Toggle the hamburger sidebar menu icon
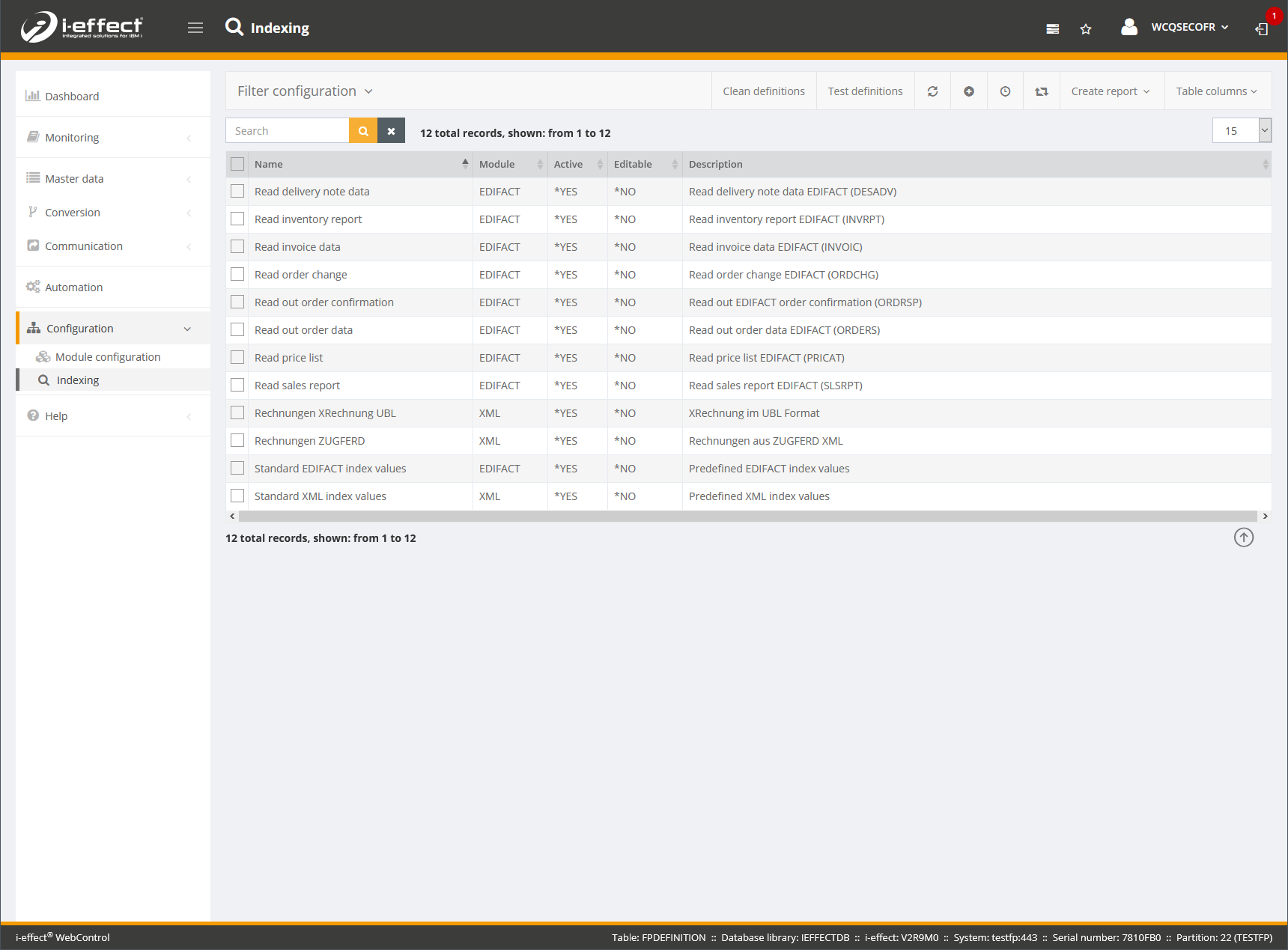The height and width of the screenshot is (950, 1288). click(x=195, y=28)
